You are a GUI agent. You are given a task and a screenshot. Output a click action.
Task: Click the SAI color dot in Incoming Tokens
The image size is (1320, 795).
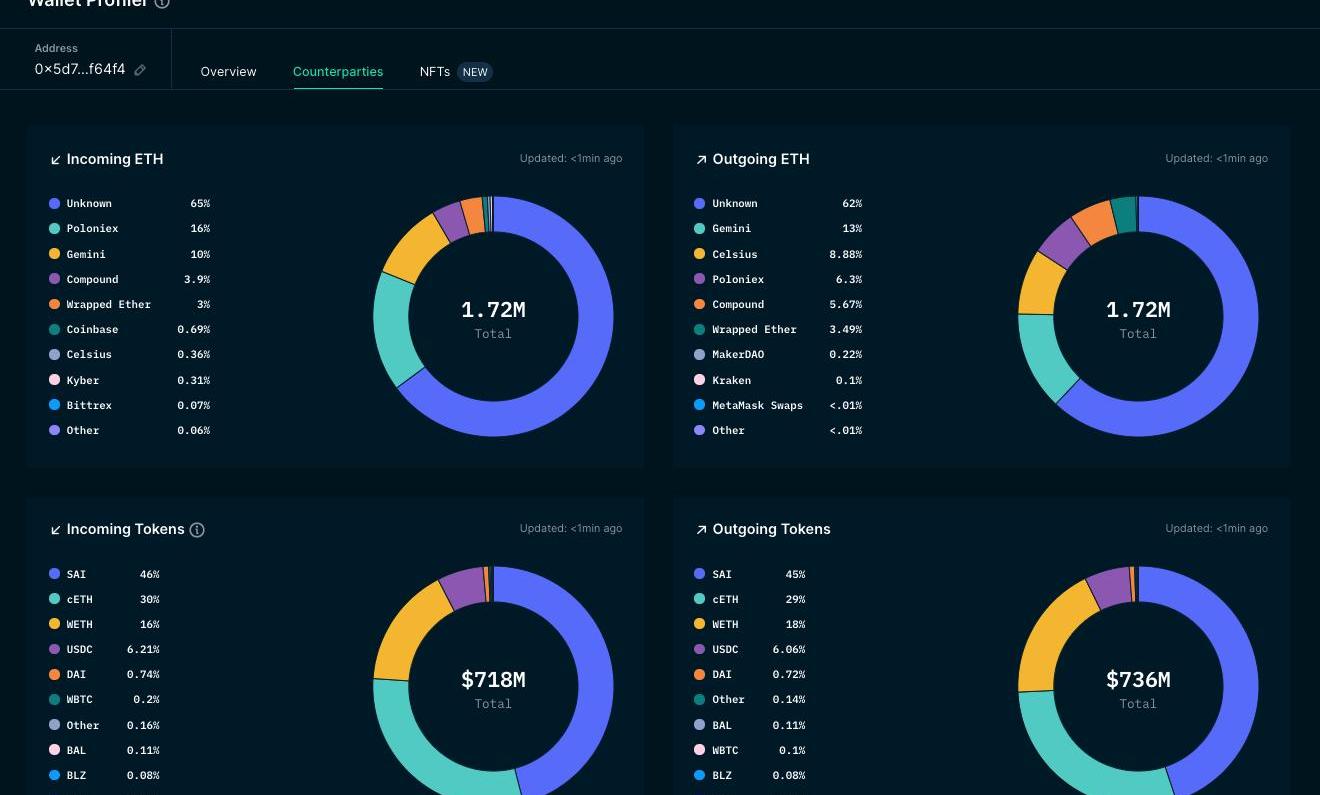click(x=54, y=574)
